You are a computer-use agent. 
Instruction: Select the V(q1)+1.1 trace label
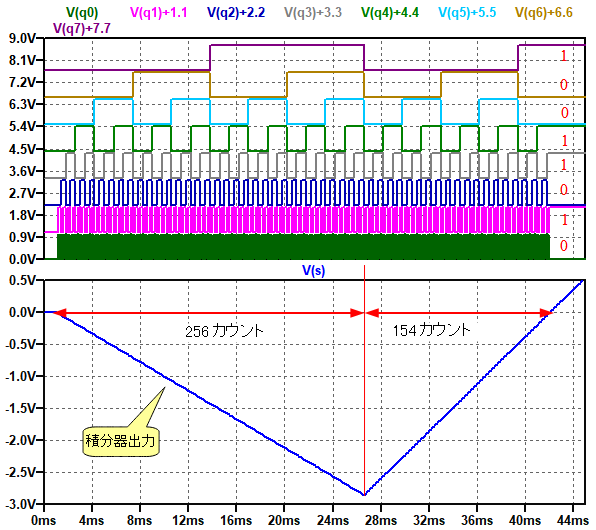[x=159, y=13]
